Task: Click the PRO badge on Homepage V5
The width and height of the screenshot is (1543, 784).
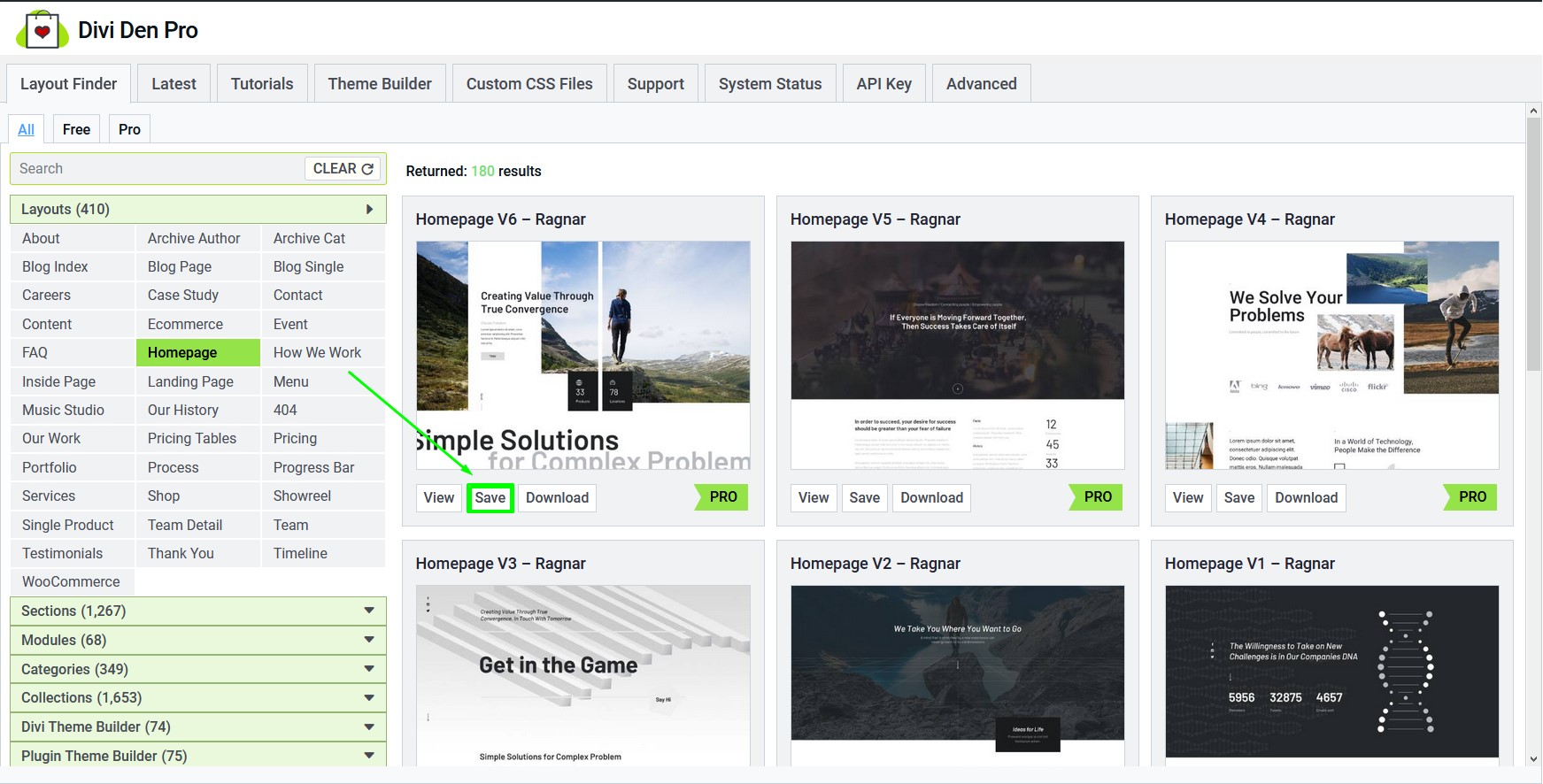Action: pyautogui.click(x=1097, y=497)
